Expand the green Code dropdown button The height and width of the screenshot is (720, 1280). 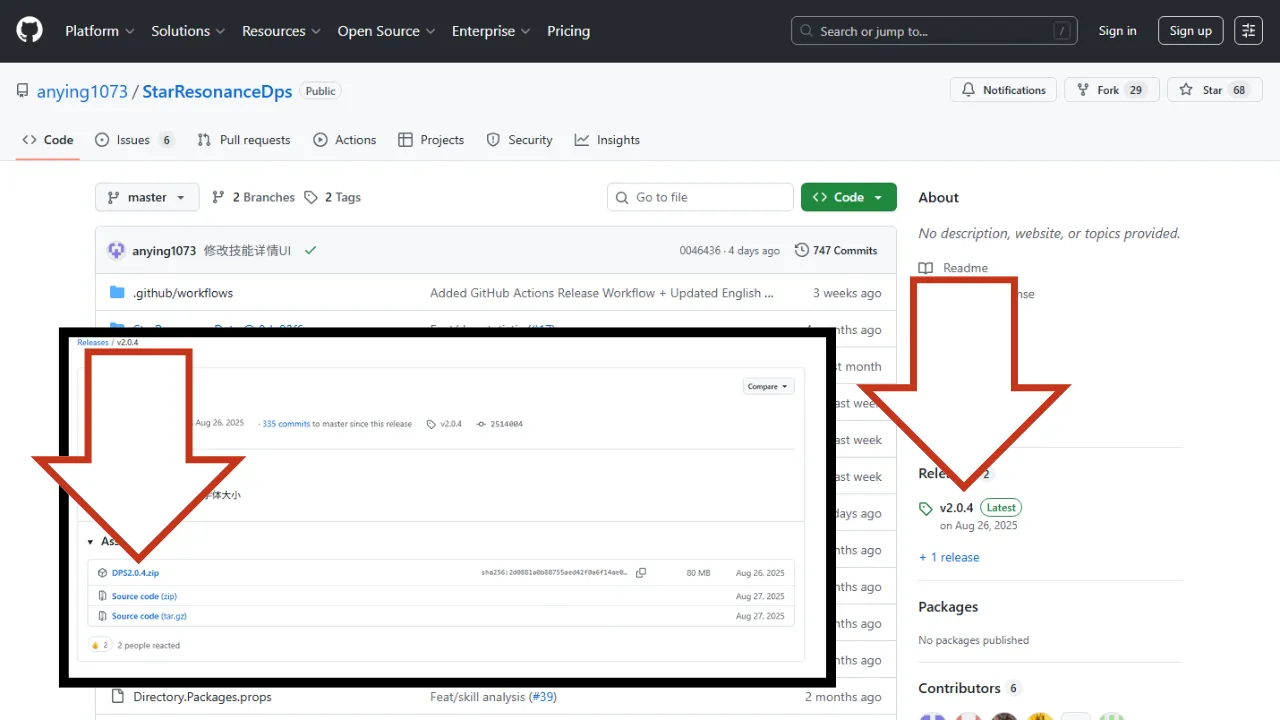(848, 197)
